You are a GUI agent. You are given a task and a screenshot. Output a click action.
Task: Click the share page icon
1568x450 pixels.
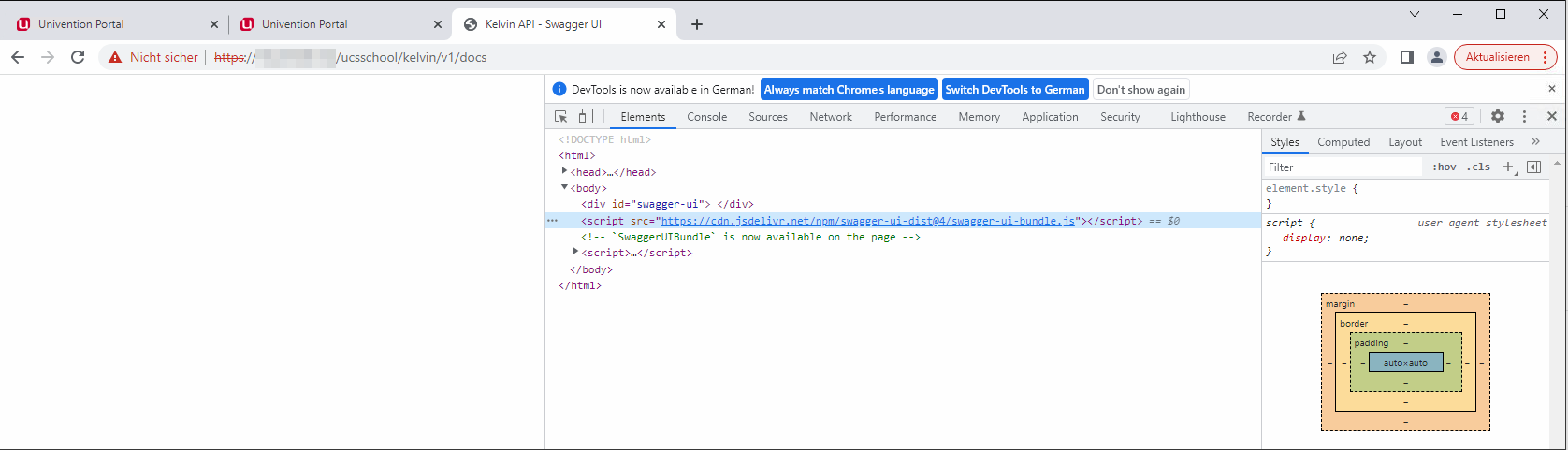click(1340, 57)
